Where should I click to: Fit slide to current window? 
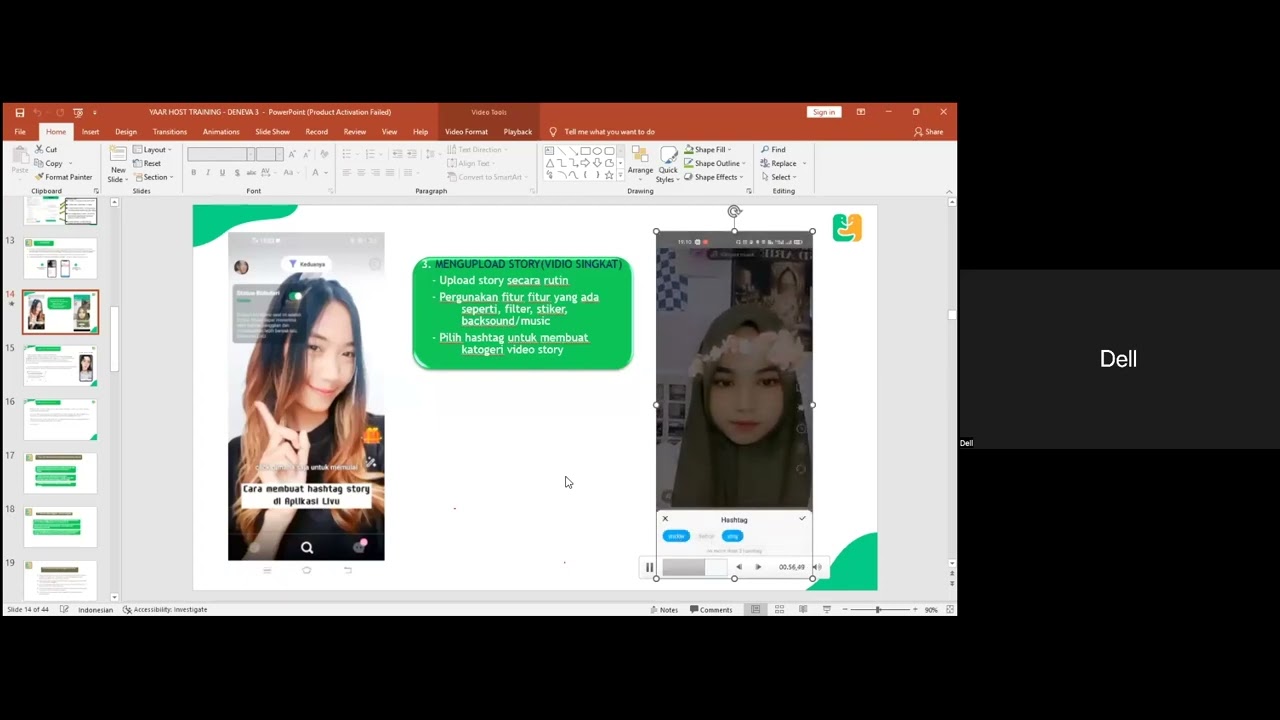click(950, 609)
